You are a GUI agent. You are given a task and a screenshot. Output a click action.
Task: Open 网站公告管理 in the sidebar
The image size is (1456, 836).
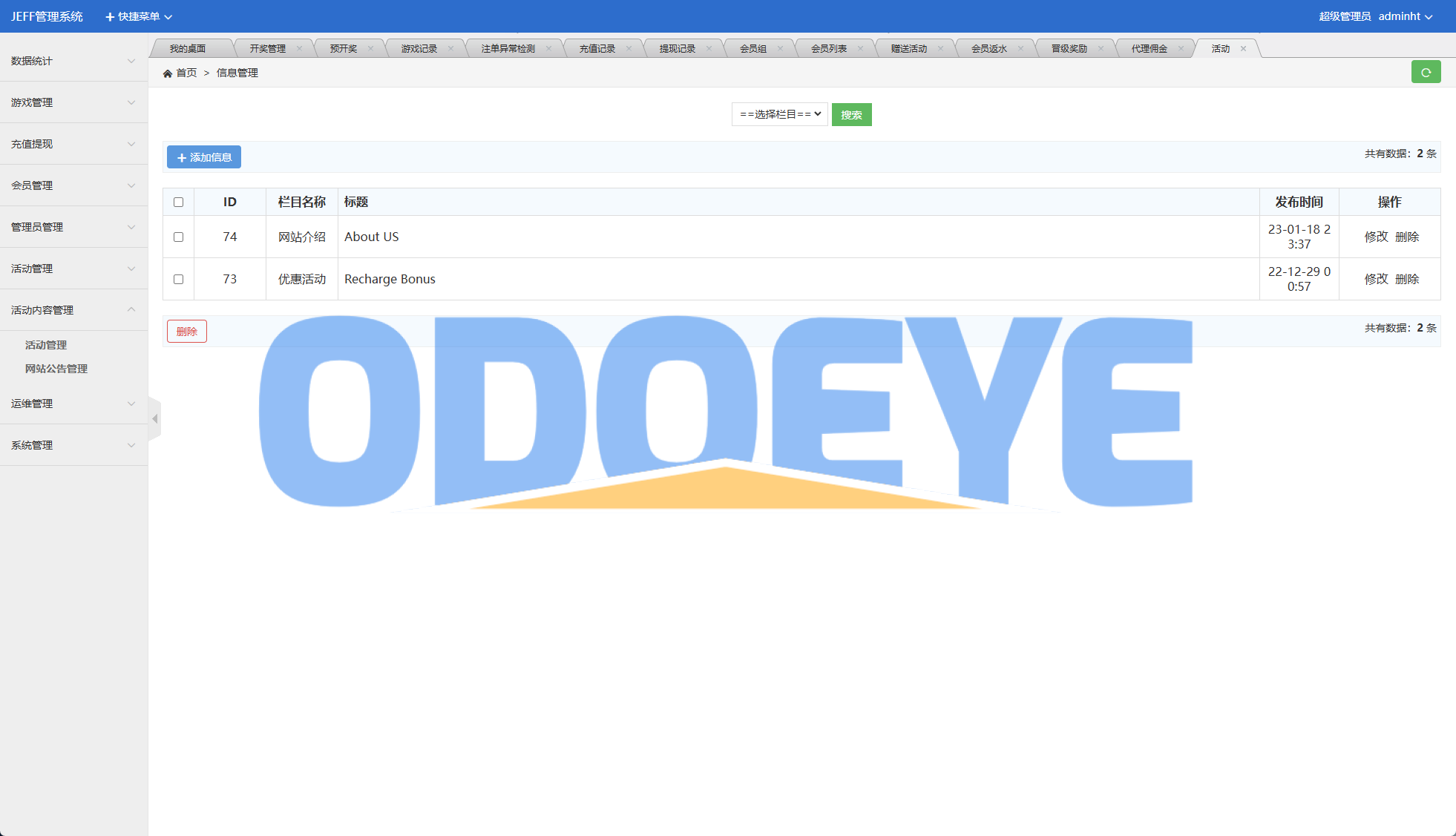[56, 369]
